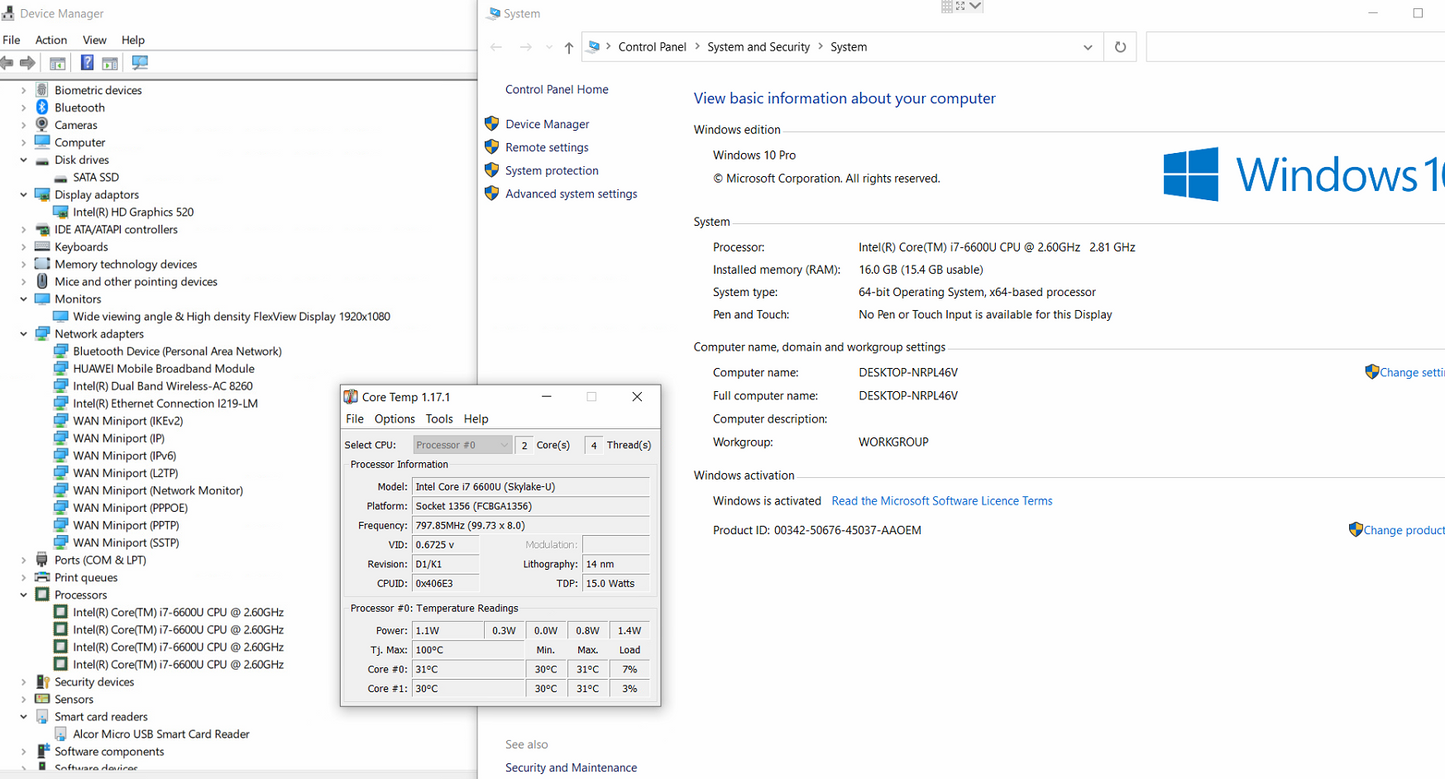Click the Core Temp title bar app icon

(x=351, y=397)
